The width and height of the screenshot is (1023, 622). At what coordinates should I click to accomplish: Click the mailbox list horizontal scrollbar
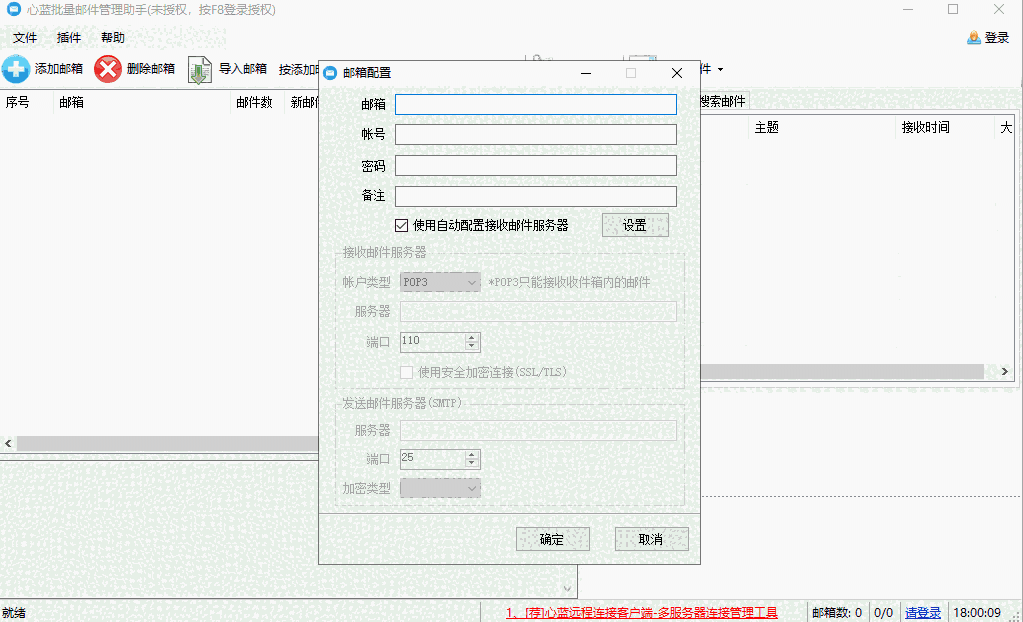(x=160, y=443)
